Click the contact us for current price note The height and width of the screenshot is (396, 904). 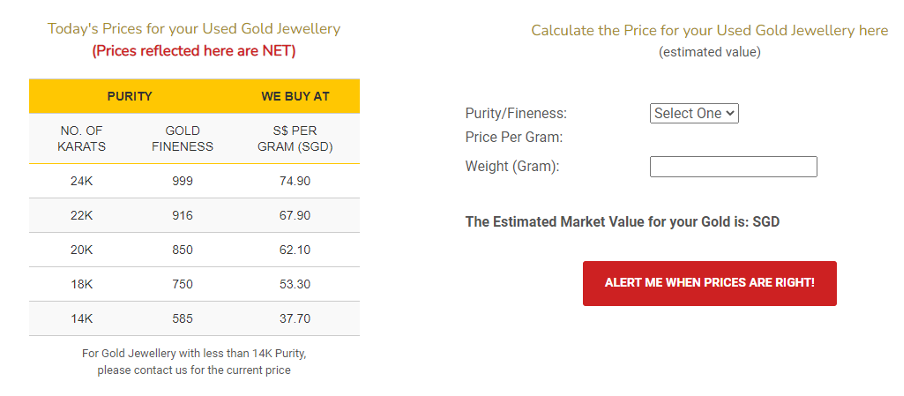point(194,361)
